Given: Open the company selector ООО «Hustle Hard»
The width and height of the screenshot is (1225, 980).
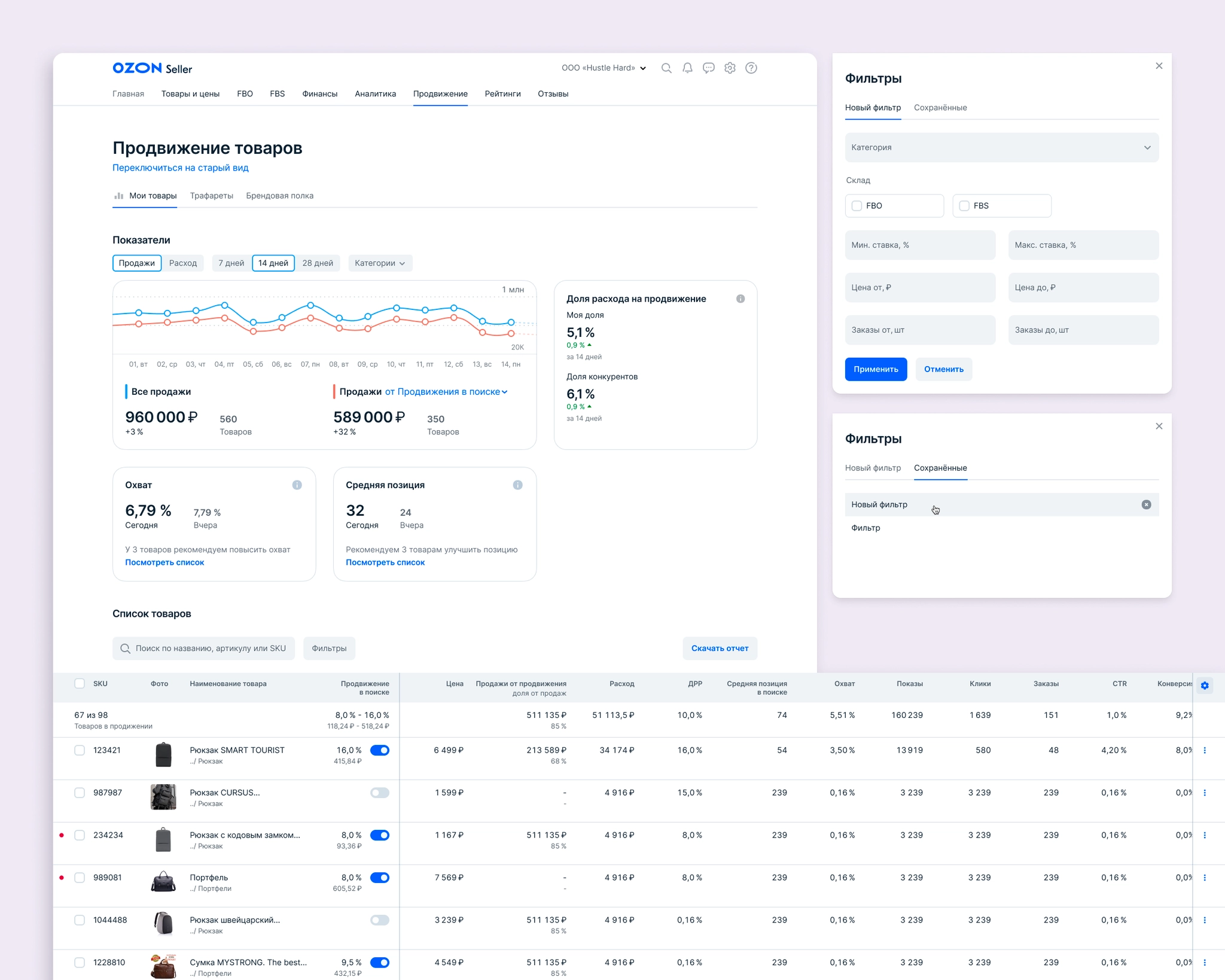Looking at the screenshot, I should 604,68.
